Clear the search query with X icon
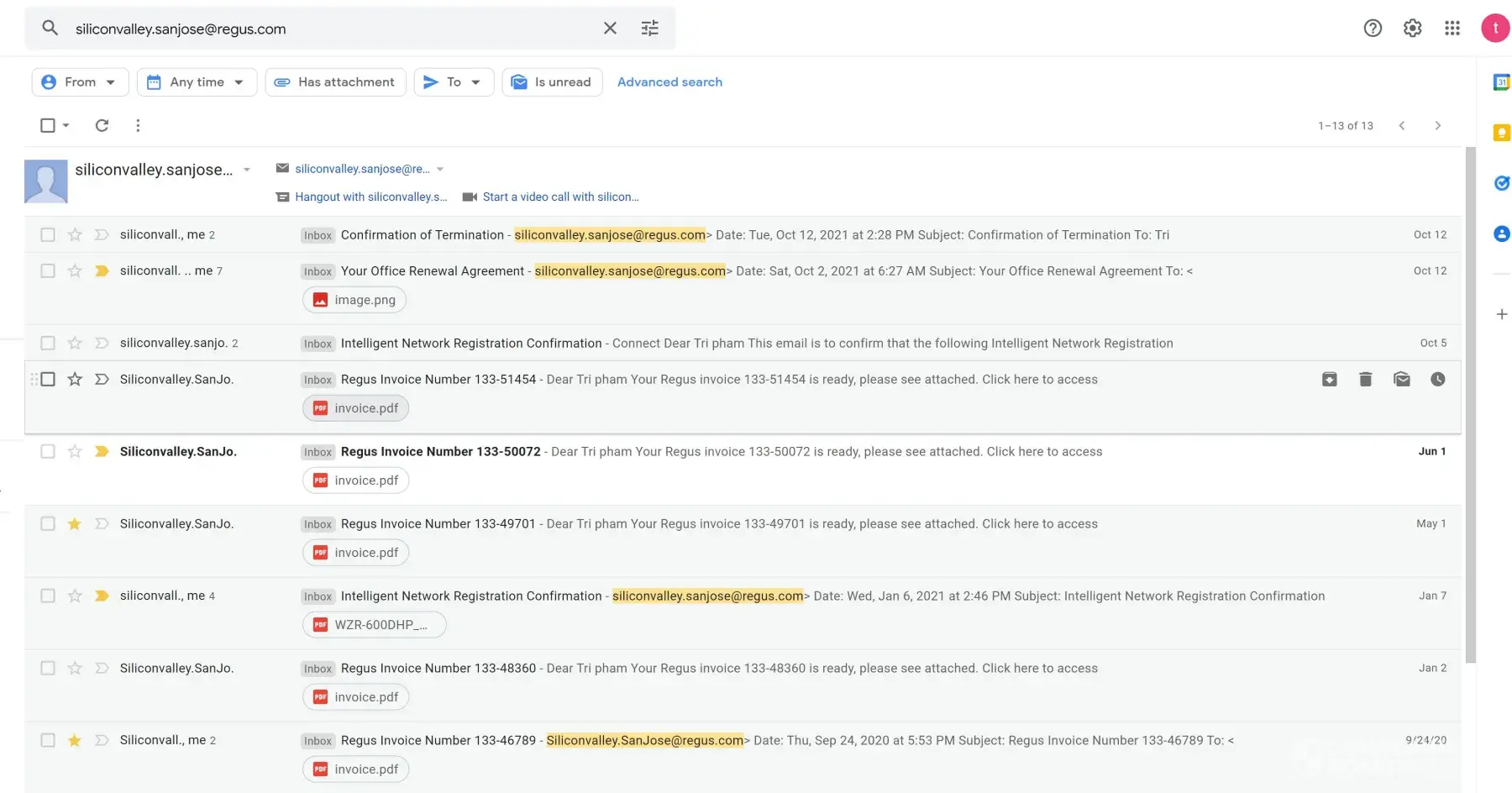Image resolution: width=1512 pixels, height=793 pixels. click(x=610, y=29)
